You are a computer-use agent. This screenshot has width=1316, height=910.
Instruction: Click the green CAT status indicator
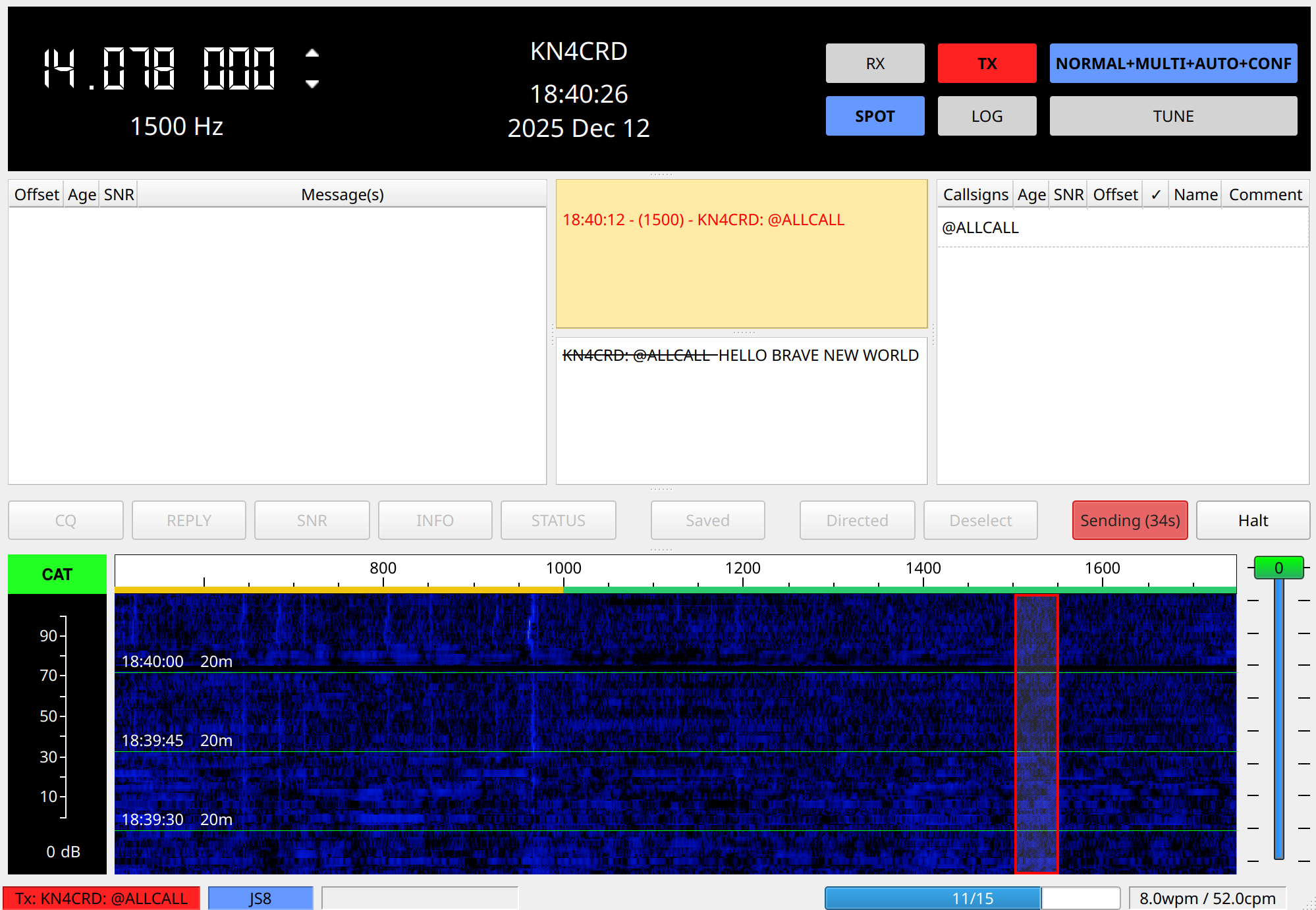pyautogui.click(x=57, y=574)
